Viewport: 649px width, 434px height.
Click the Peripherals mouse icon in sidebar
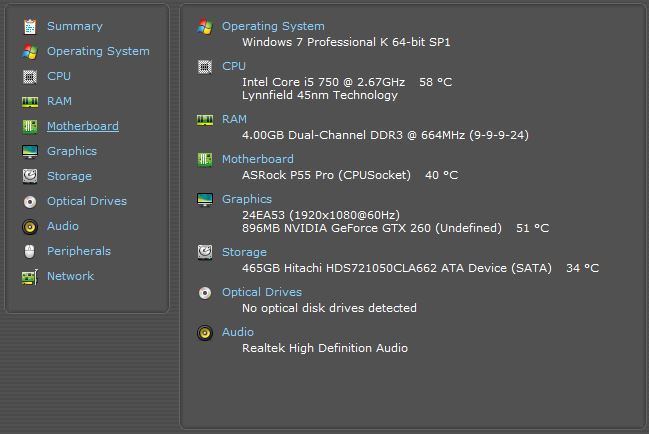pyautogui.click(x=29, y=251)
